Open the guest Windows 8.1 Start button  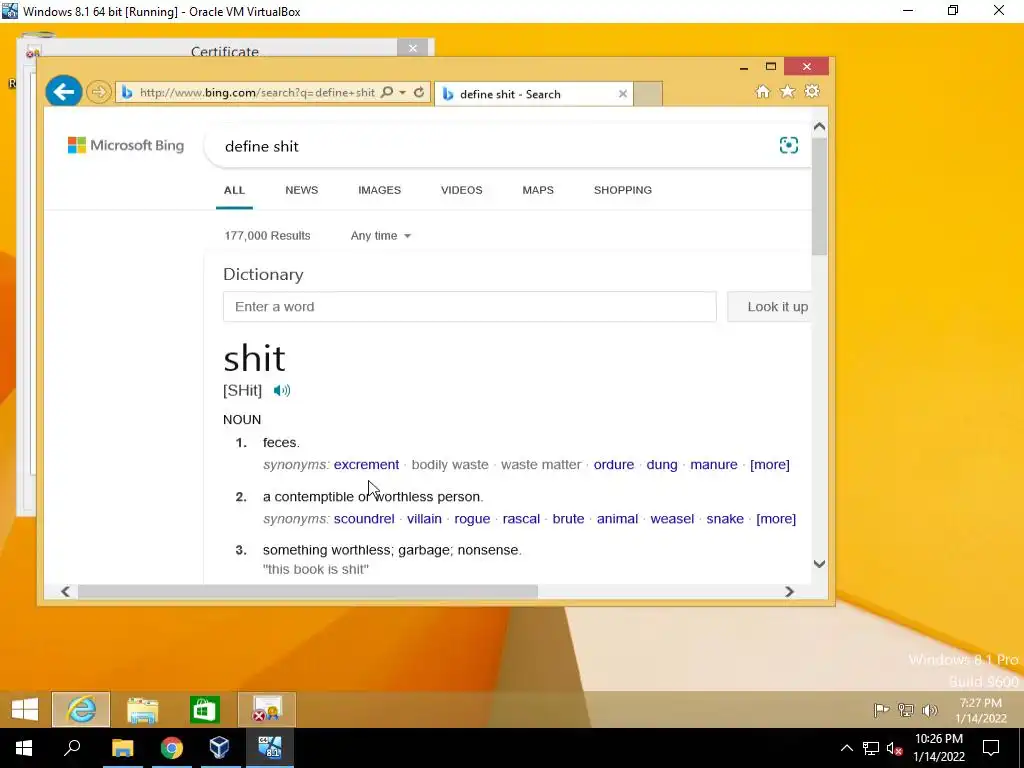coord(25,709)
